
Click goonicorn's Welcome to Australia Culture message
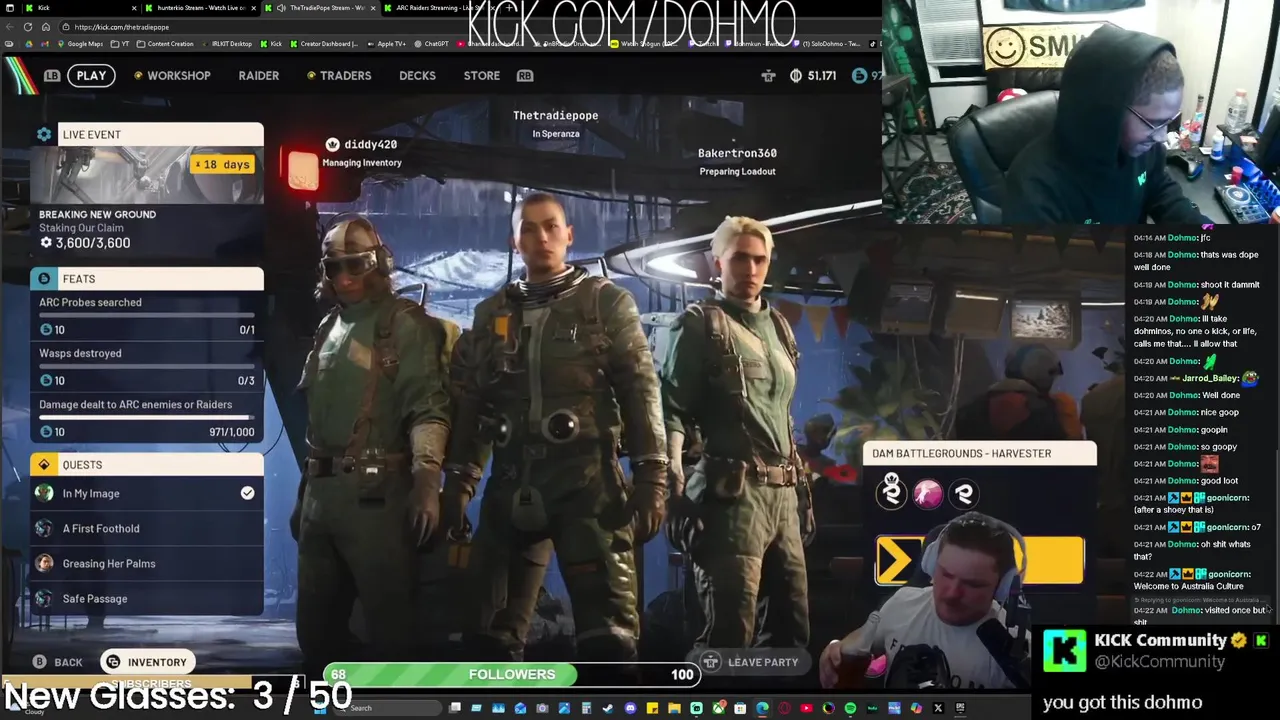(x=1192, y=580)
